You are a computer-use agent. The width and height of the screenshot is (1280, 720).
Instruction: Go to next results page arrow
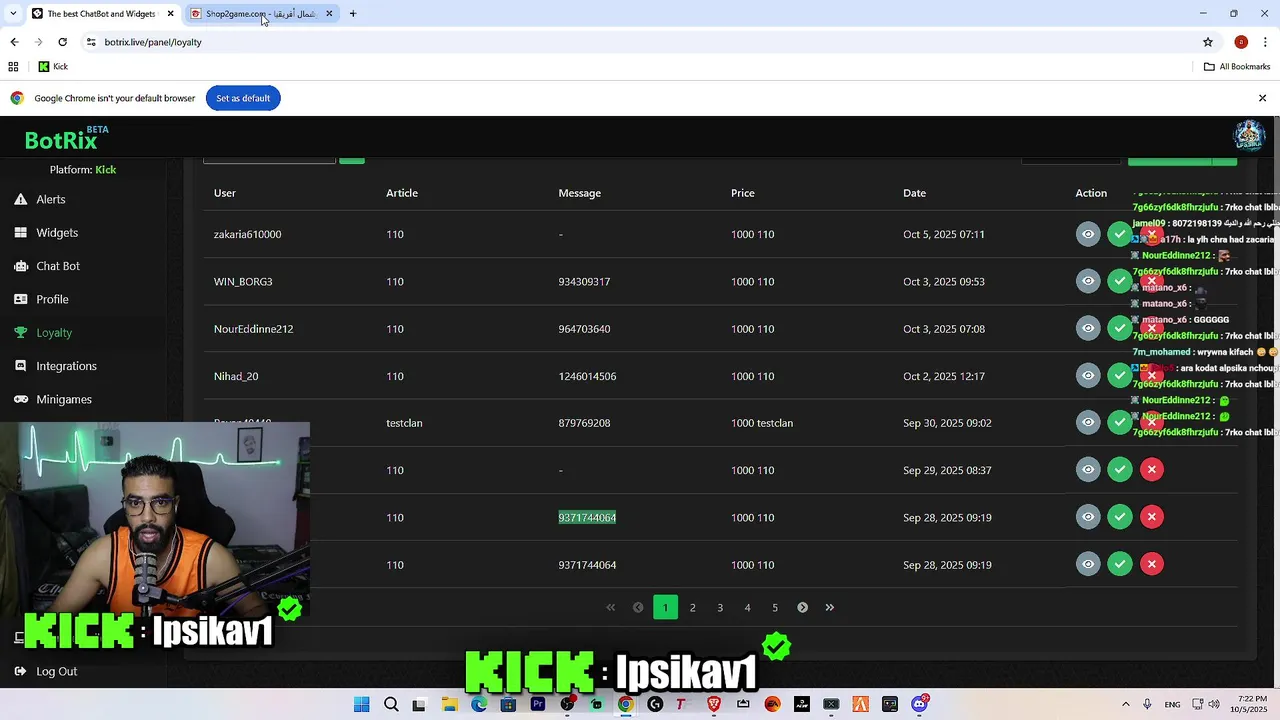802,607
